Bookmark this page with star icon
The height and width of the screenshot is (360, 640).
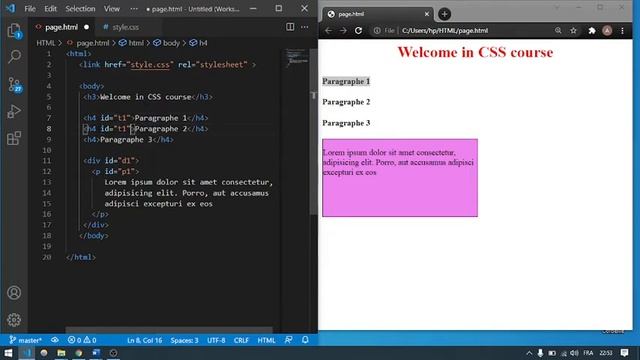(x=573, y=31)
